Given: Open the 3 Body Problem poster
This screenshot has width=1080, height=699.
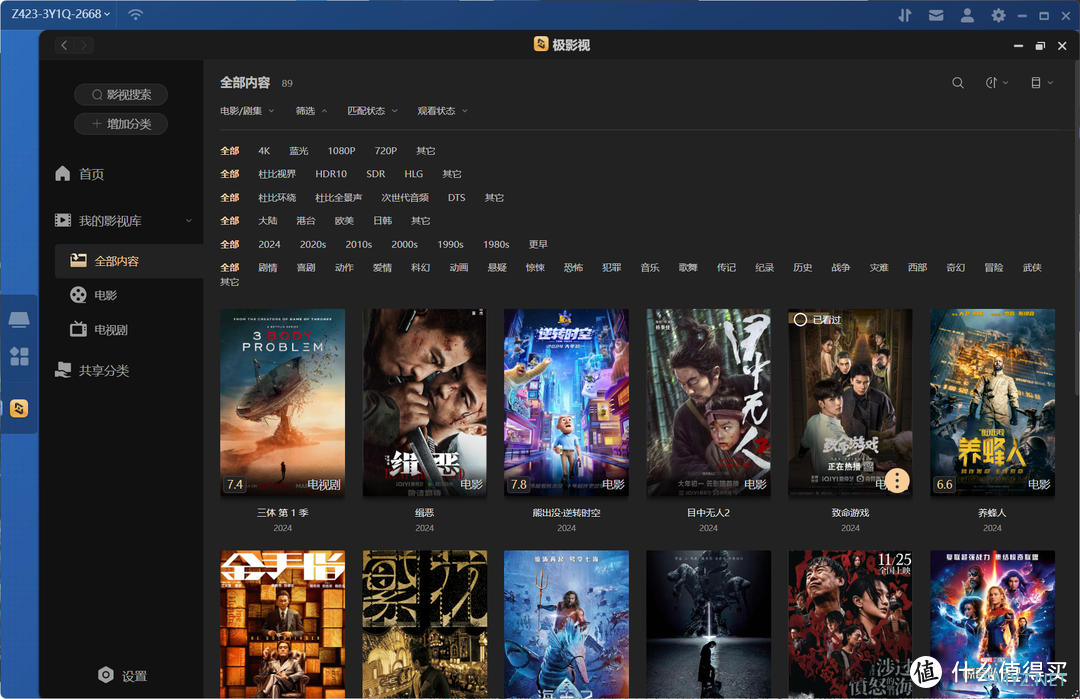Looking at the screenshot, I should (282, 402).
